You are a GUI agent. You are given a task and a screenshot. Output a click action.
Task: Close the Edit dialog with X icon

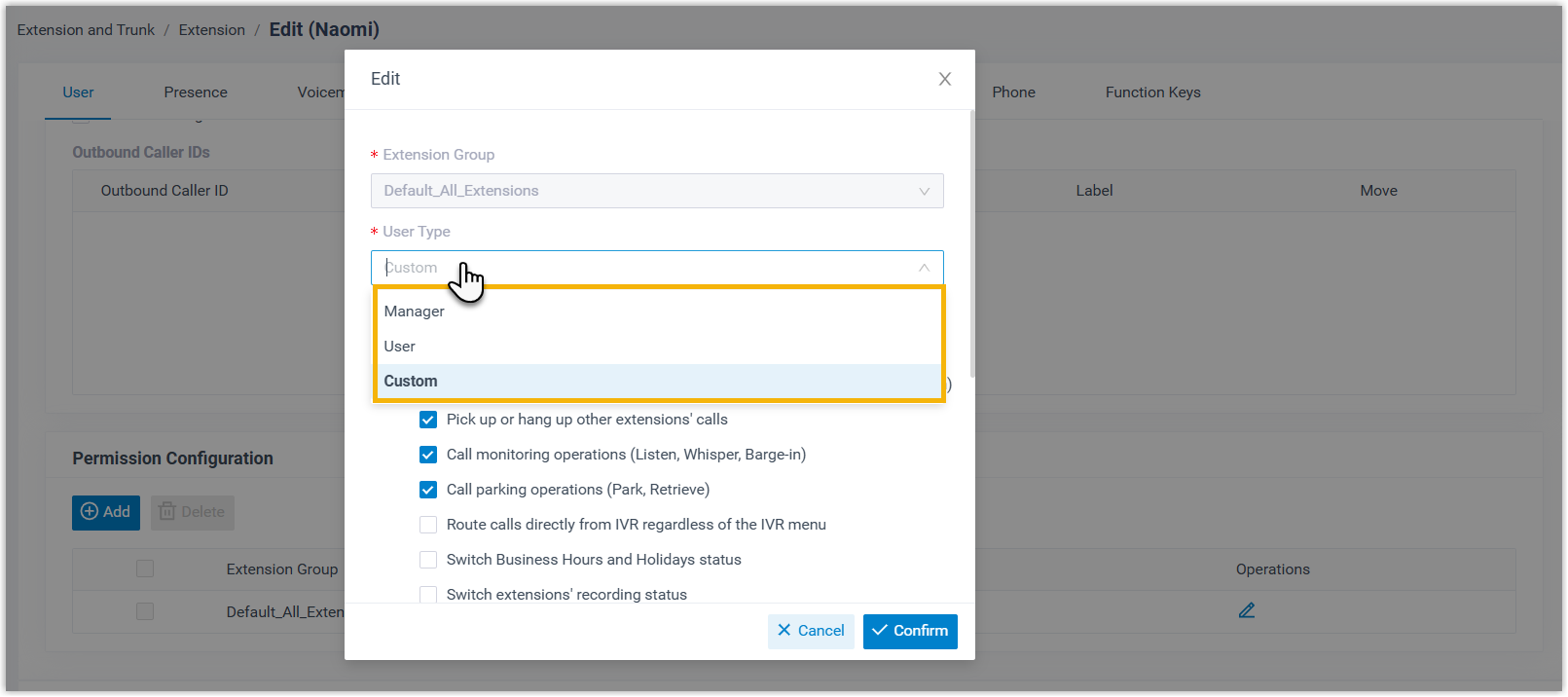(x=944, y=79)
